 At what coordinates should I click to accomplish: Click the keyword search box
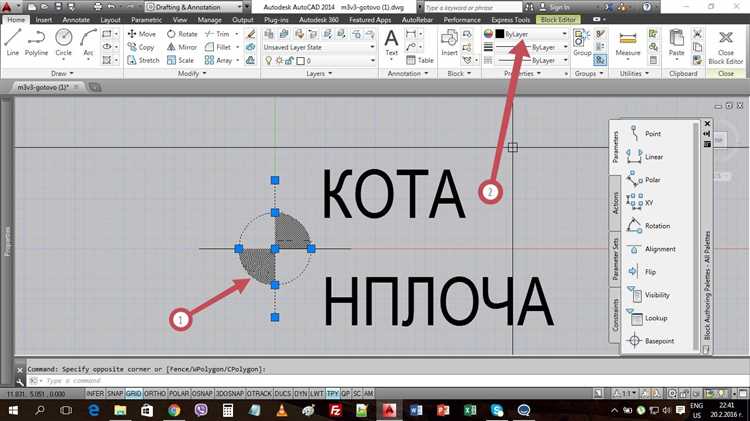[473, 7]
